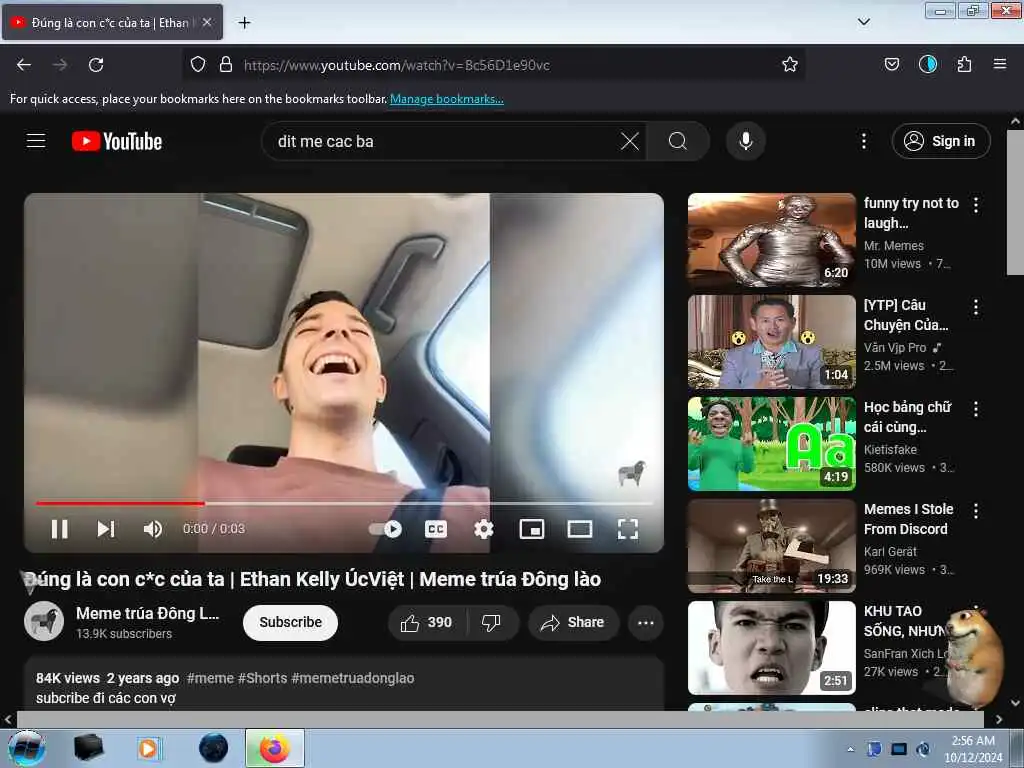The image size is (1024, 768).
Task: Like the video with 390 likes
Action: [427, 622]
